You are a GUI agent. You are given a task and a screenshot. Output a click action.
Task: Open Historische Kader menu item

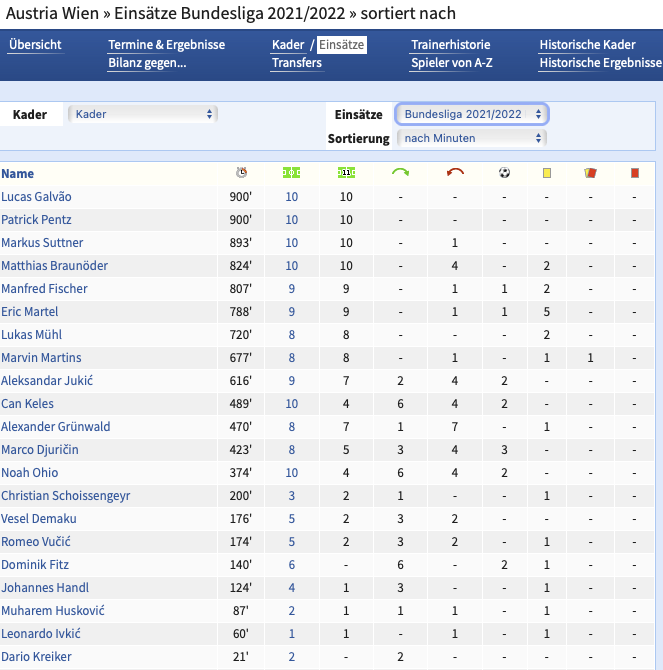[x=587, y=44]
